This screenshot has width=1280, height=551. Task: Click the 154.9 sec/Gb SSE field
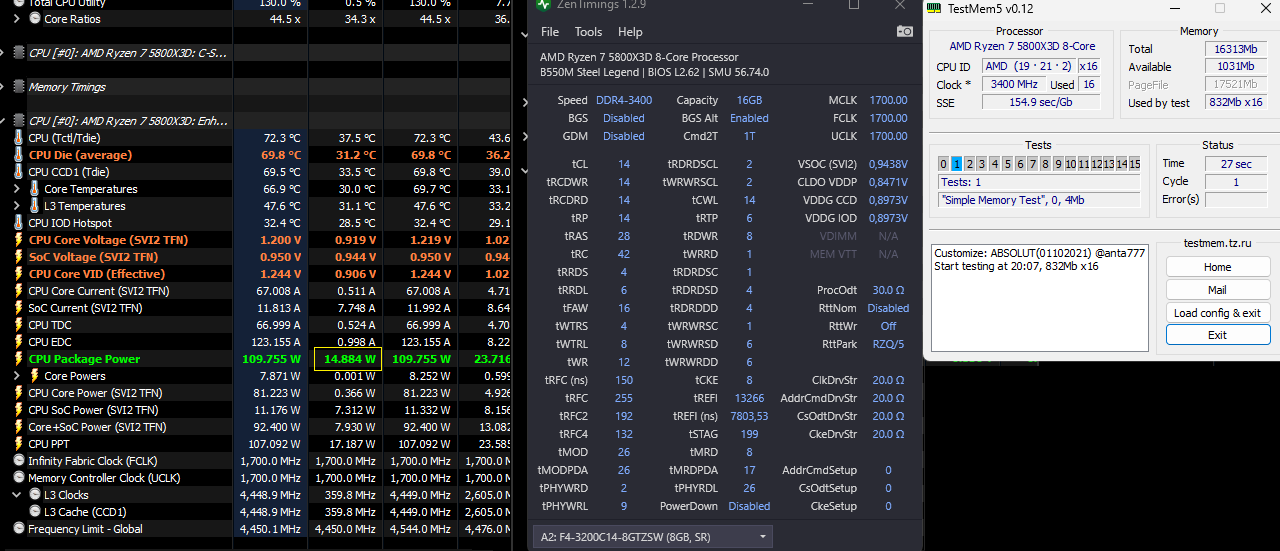1040,103
